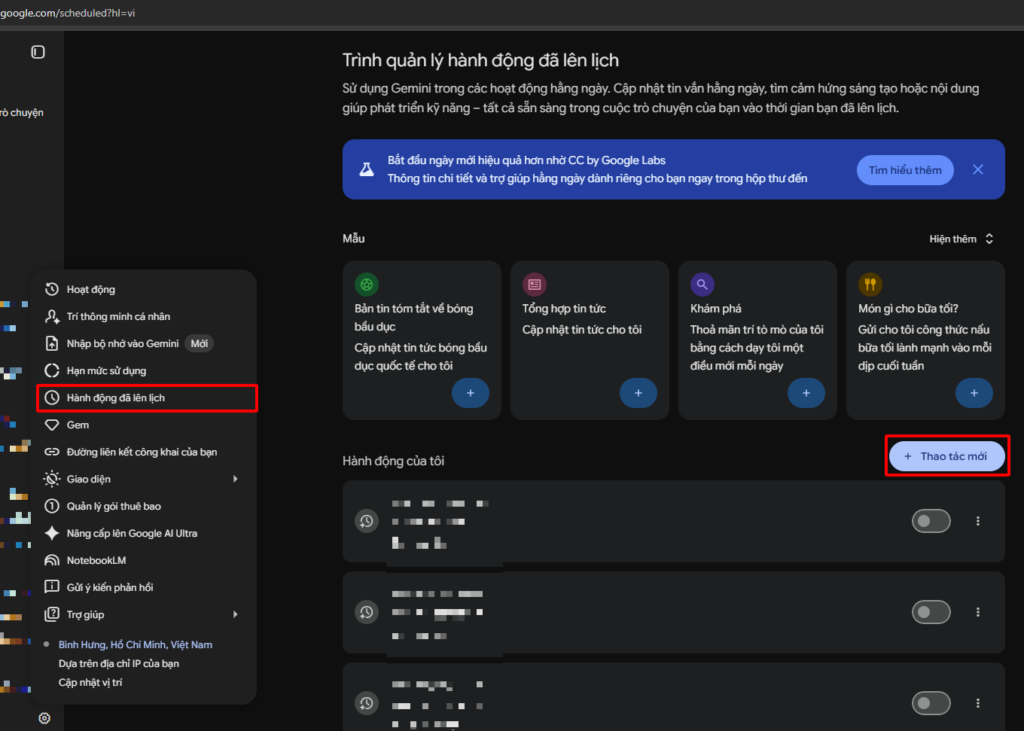Expand templates with Hiện thêm
The width and height of the screenshot is (1024, 731).
pos(961,239)
